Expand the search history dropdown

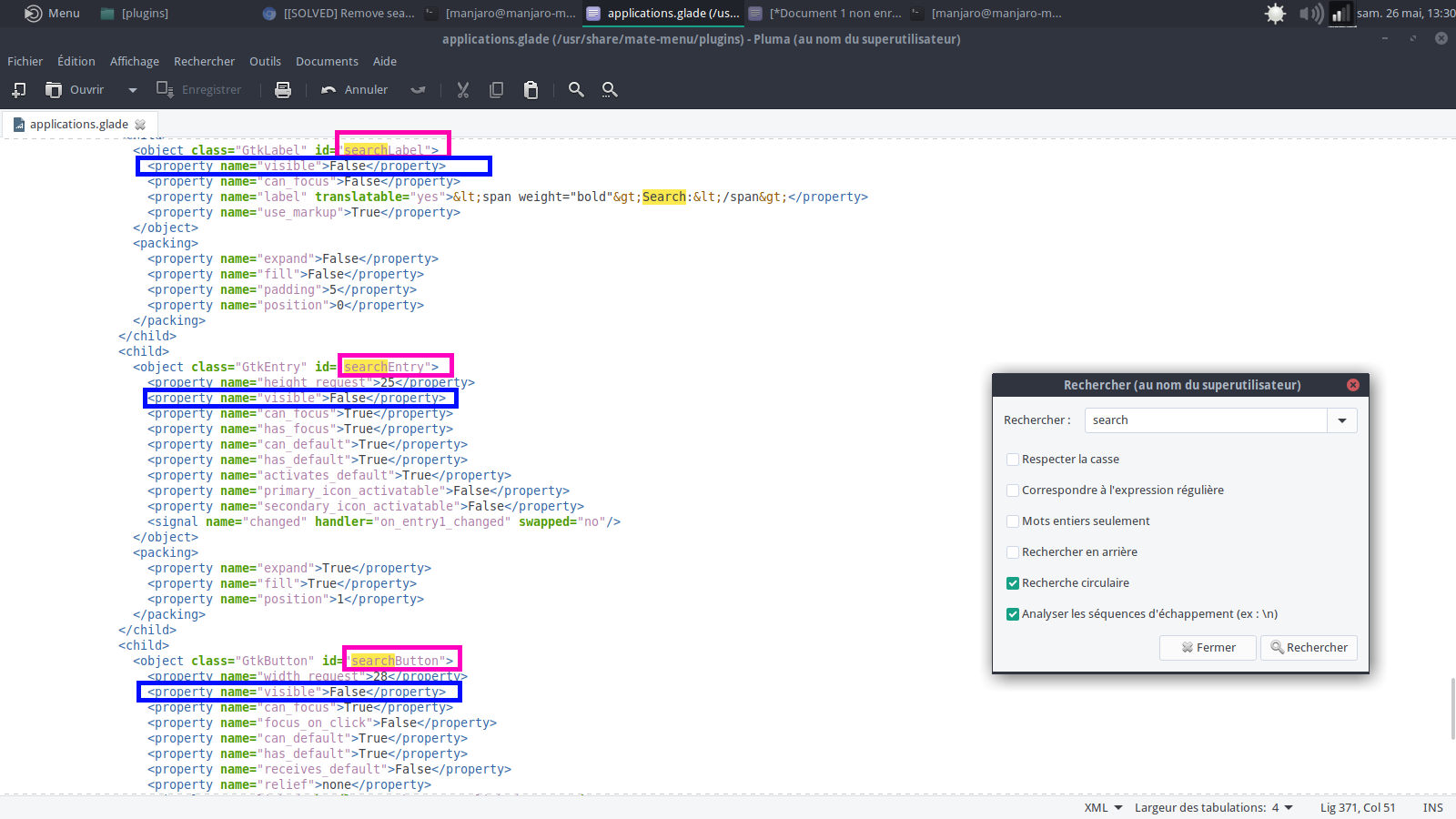1342,420
